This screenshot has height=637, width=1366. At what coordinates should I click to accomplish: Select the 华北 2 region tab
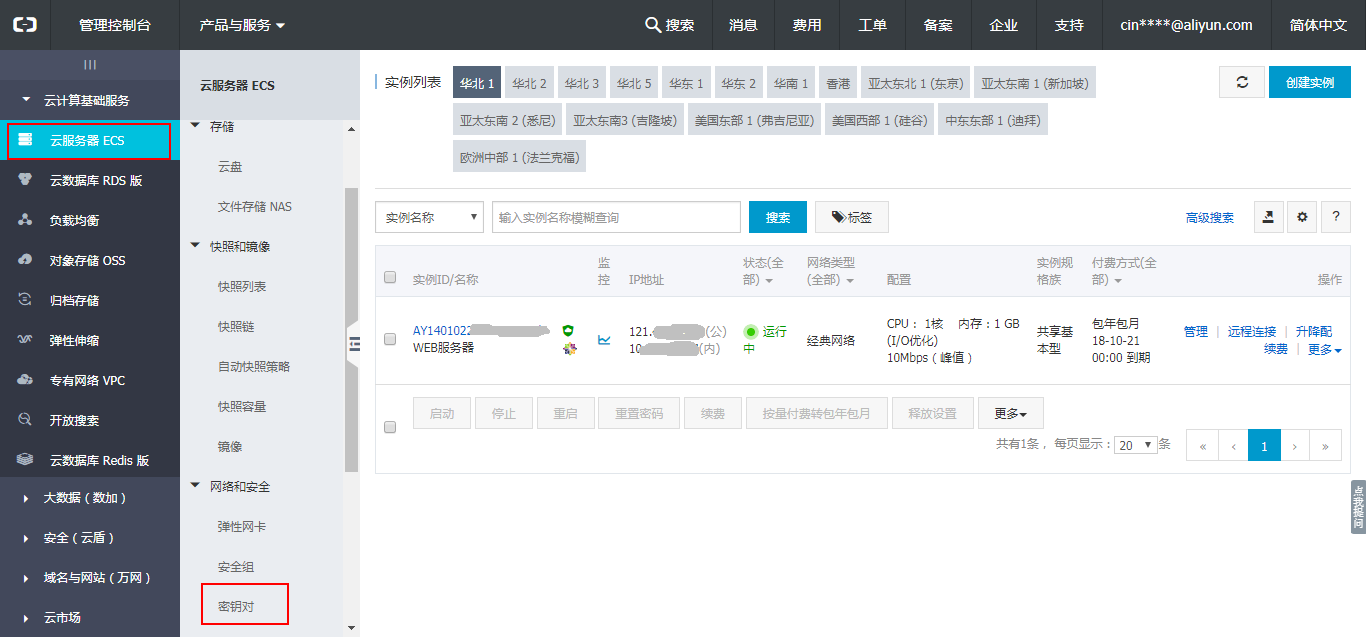tap(529, 83)
